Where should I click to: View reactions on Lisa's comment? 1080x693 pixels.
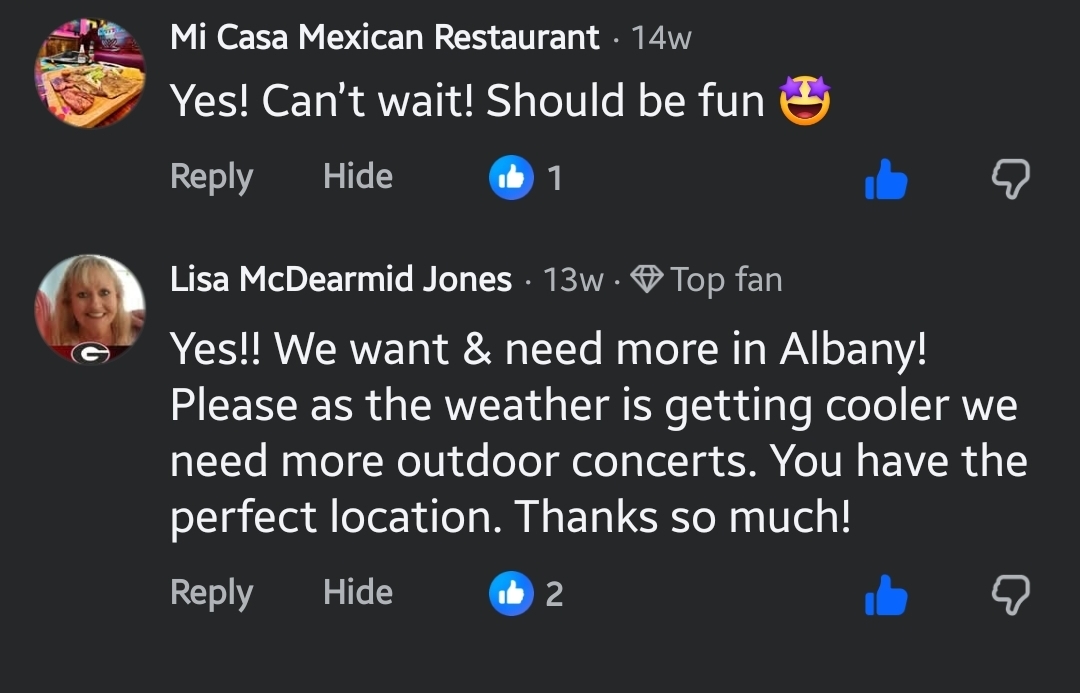526,594
